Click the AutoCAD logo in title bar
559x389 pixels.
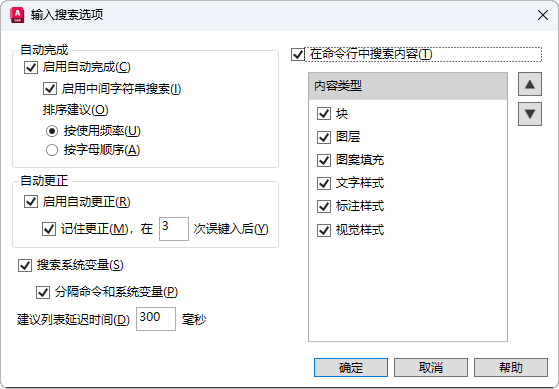click(17, 15)
